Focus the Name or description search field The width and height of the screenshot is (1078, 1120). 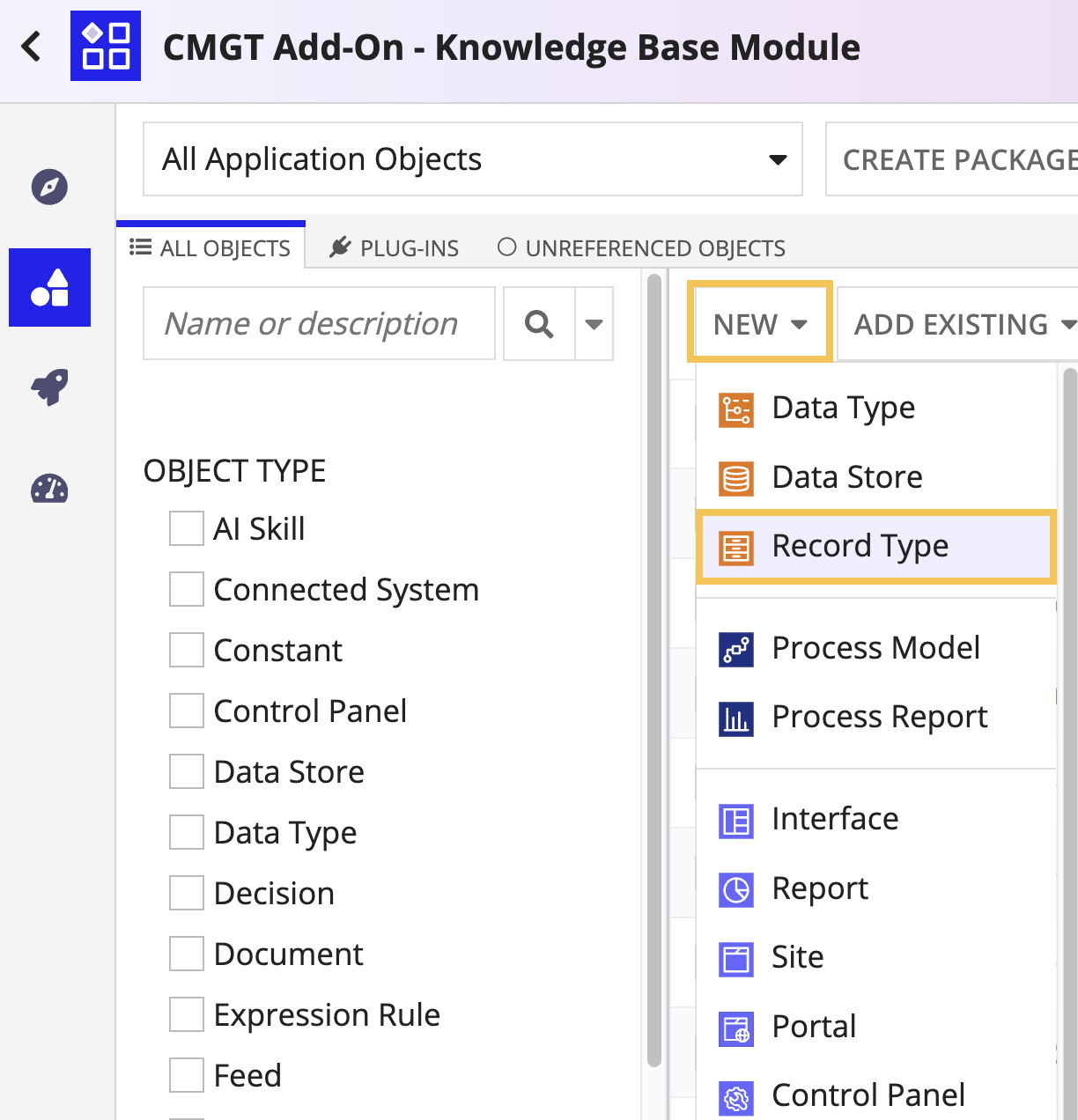[319, 324]
